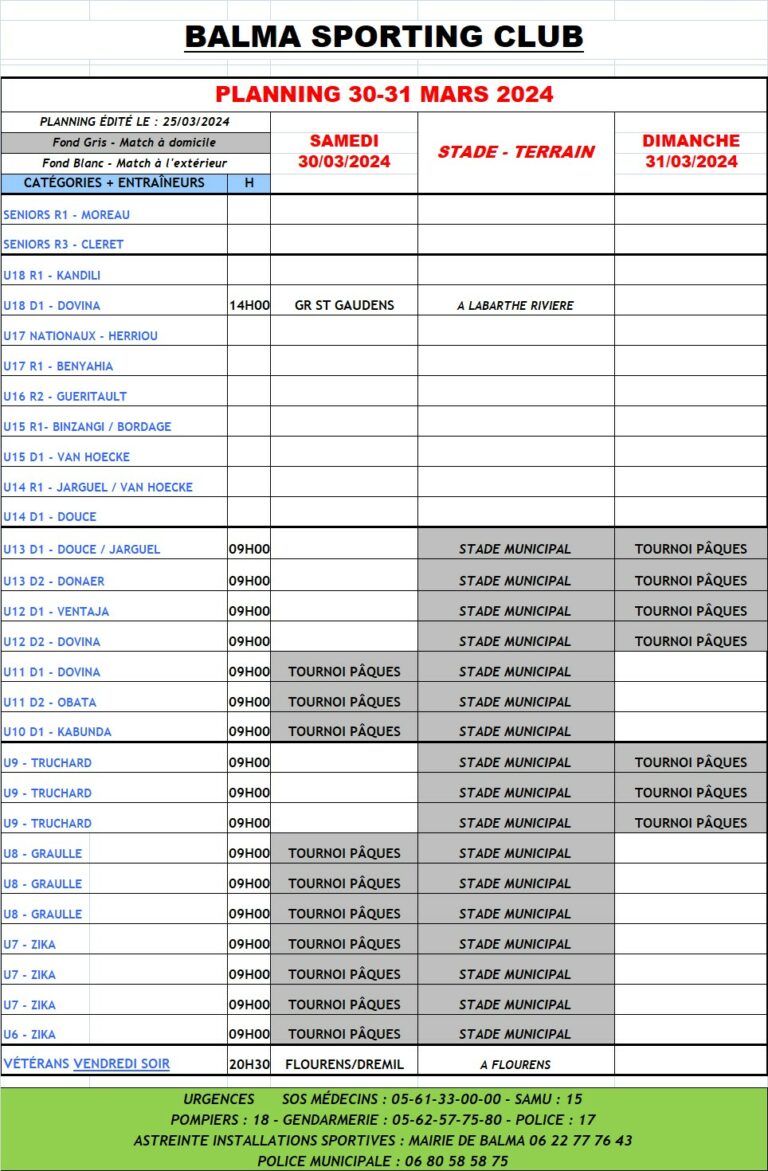
Task: Select the green URGENCES emergency banner
Action: coord(384,1129)
